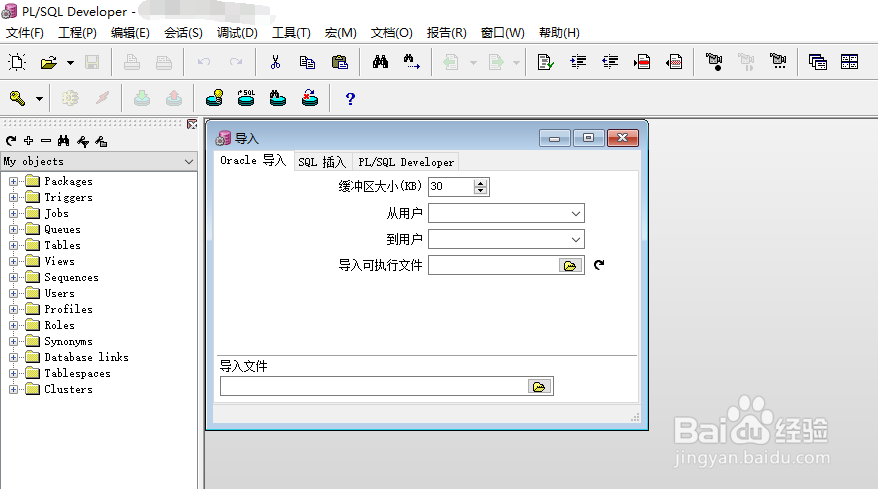
Task: Select the Profiles tree item
Action: coord(68,310)
